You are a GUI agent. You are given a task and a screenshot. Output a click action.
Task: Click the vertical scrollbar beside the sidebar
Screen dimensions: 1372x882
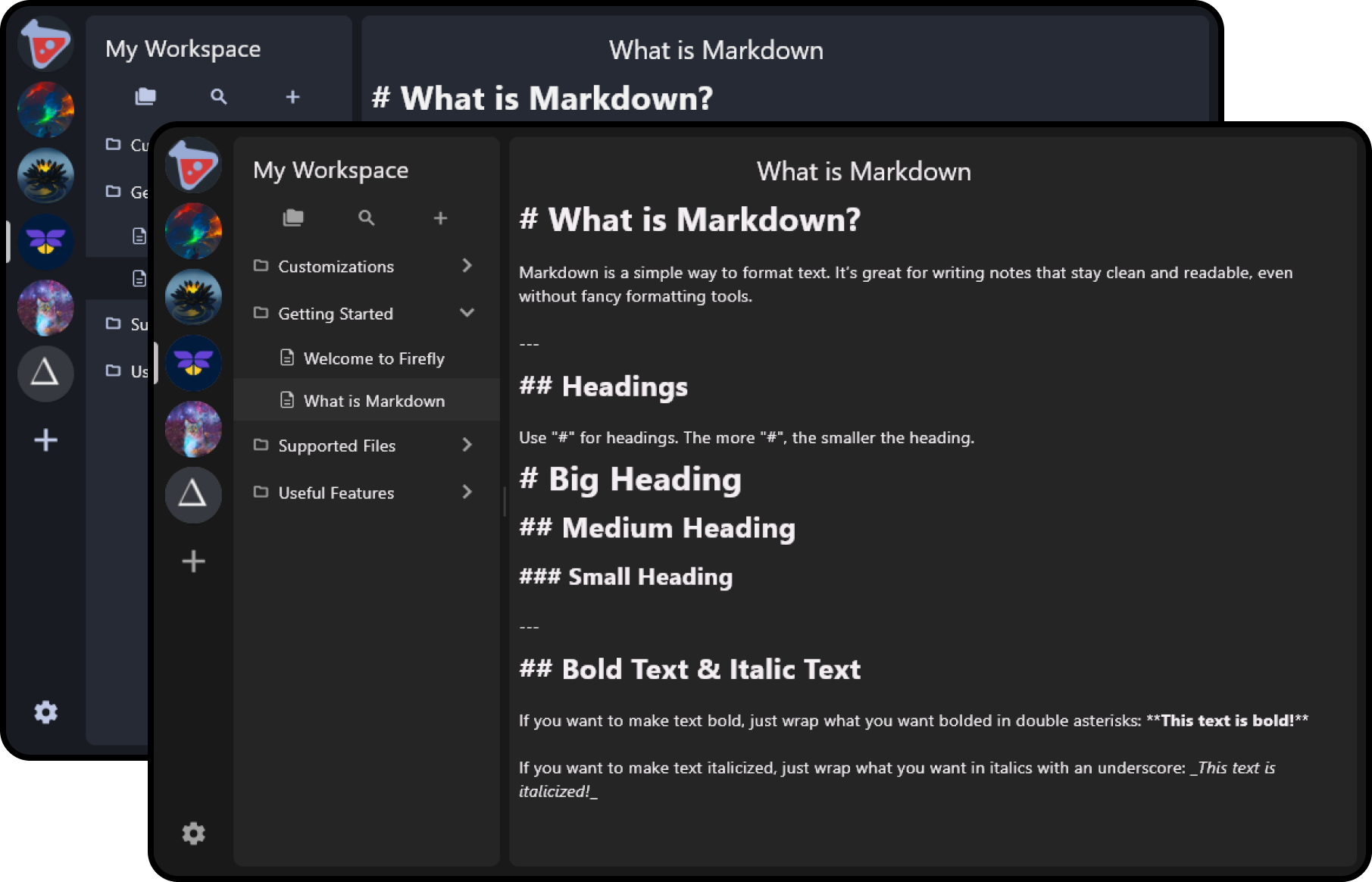click(506, 502)
